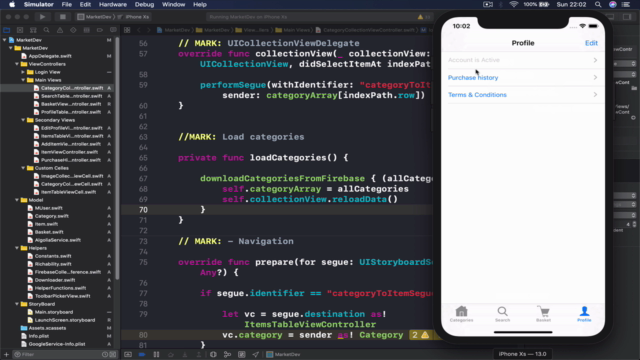Open the Find navigator magnifier icon

[x=47, y=30]
